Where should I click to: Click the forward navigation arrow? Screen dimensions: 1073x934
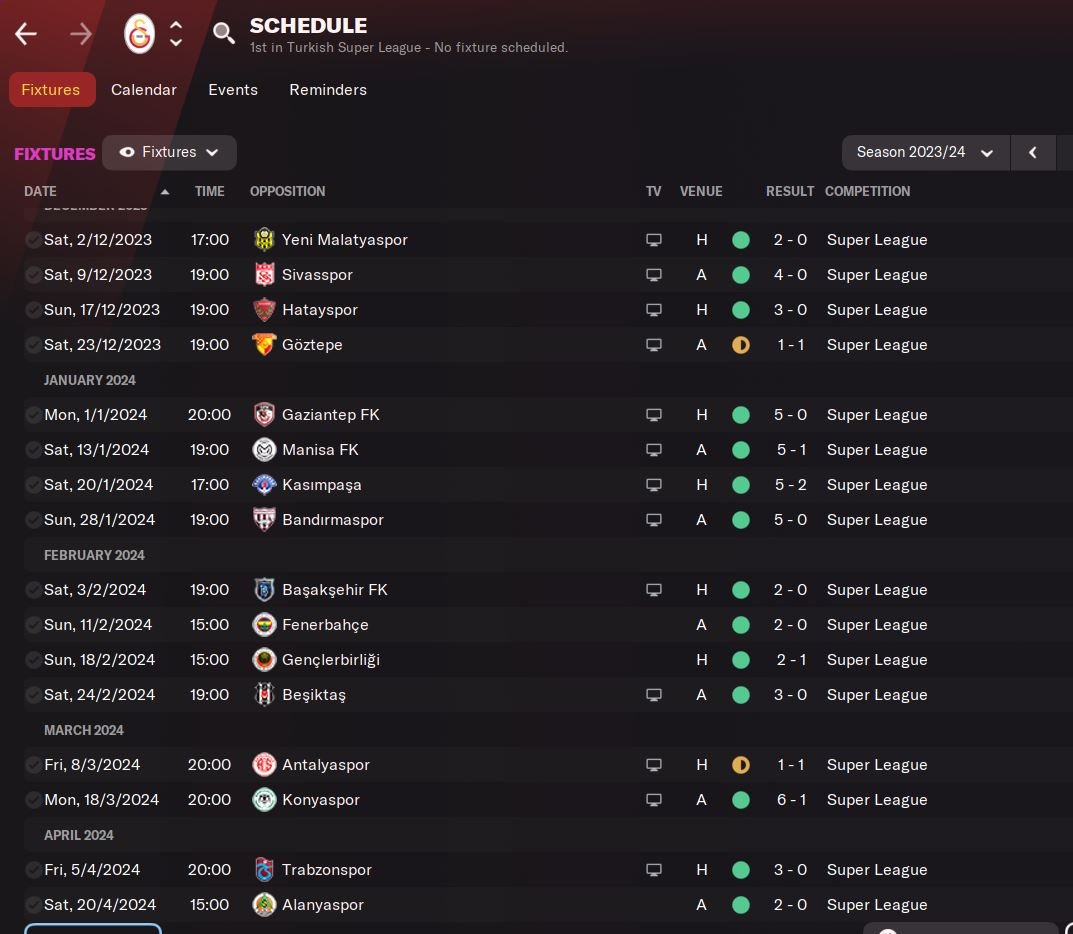coord(81,34)
